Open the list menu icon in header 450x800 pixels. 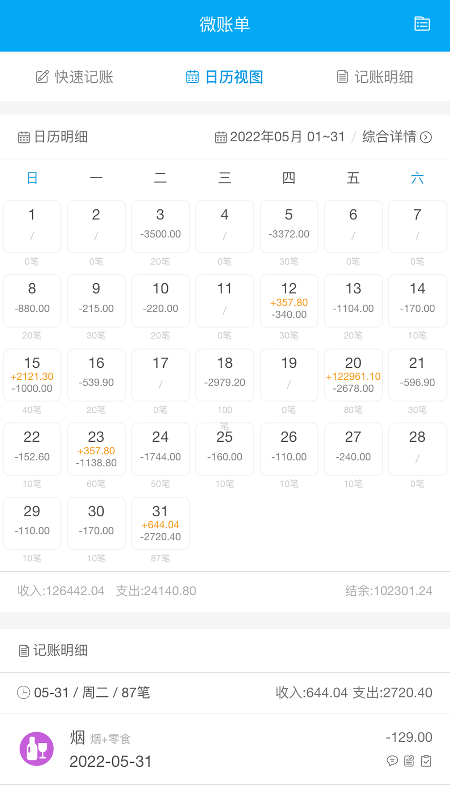click(422, 24)
